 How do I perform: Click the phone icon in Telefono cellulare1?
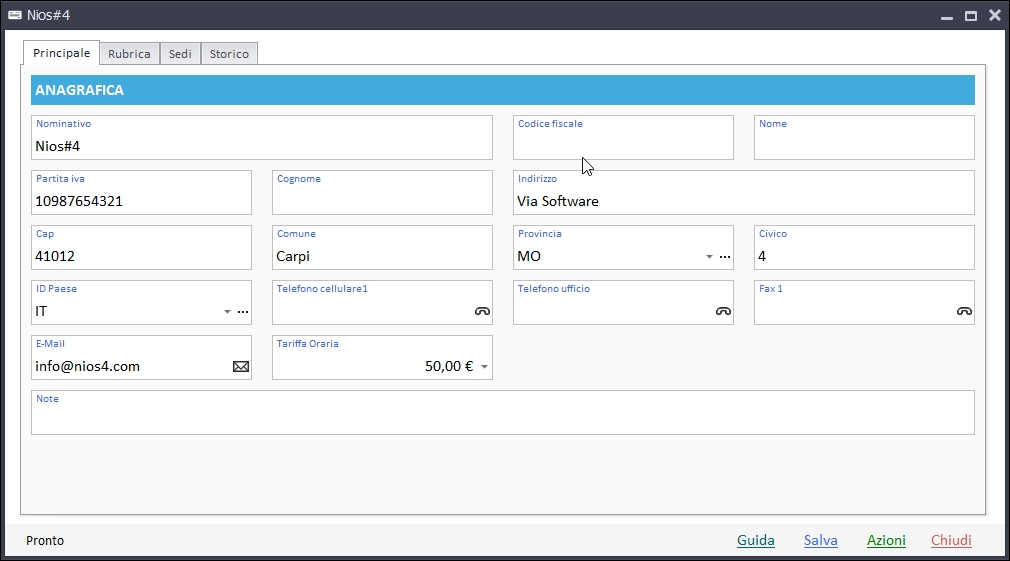click(x=482, y=312)
